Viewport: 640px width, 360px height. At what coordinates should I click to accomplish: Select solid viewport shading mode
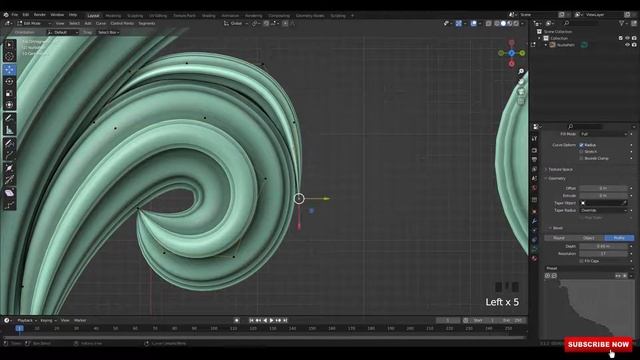(x=503, y=24)
